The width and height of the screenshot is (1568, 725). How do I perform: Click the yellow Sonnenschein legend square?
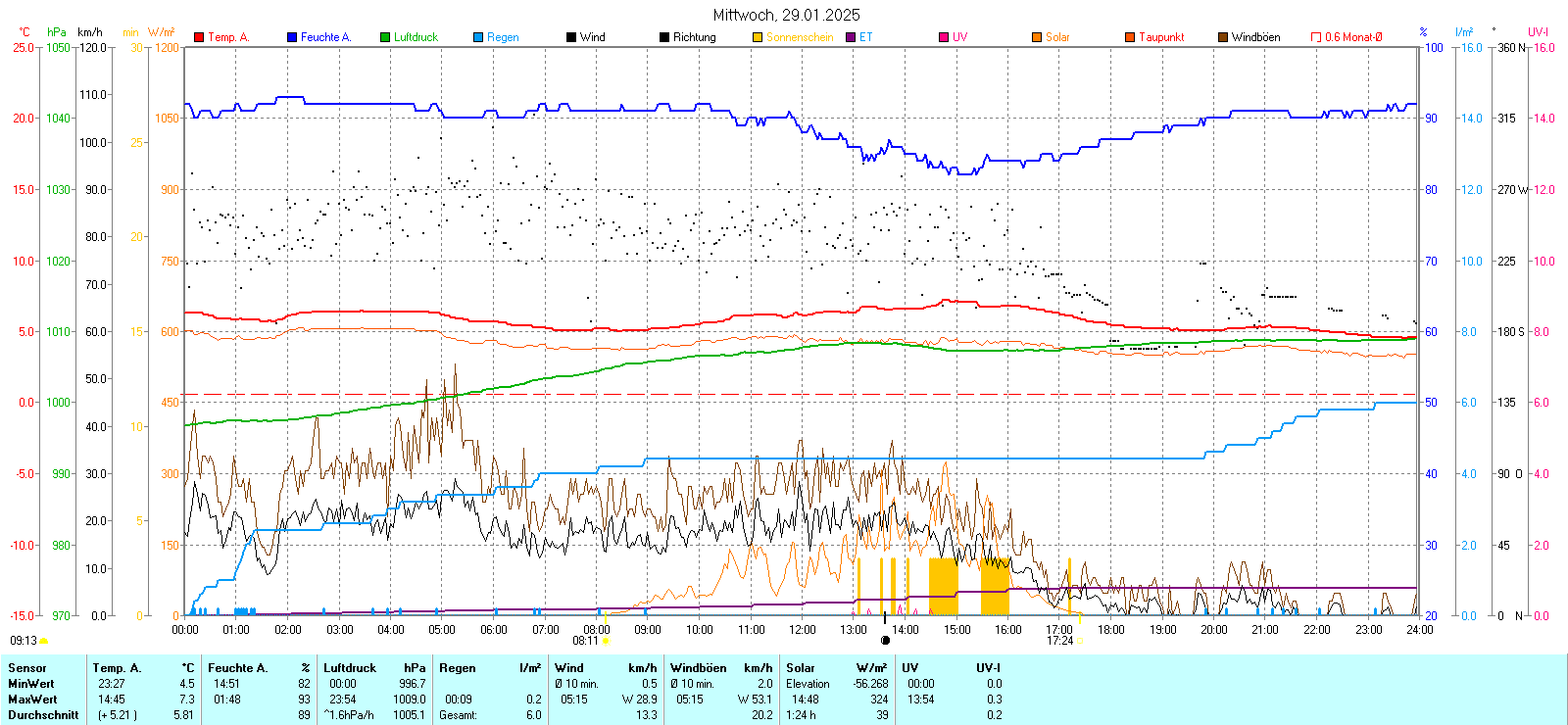point(758,37)
